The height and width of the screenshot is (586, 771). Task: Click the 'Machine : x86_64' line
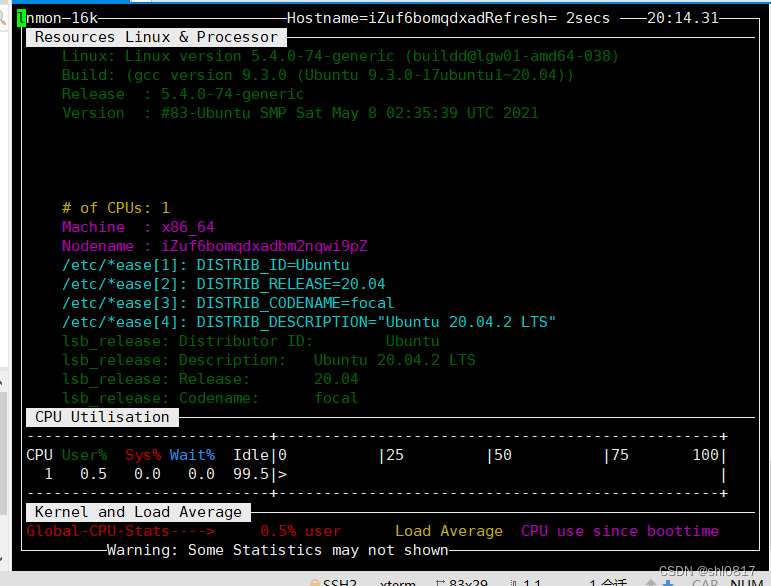coord(138,227)
